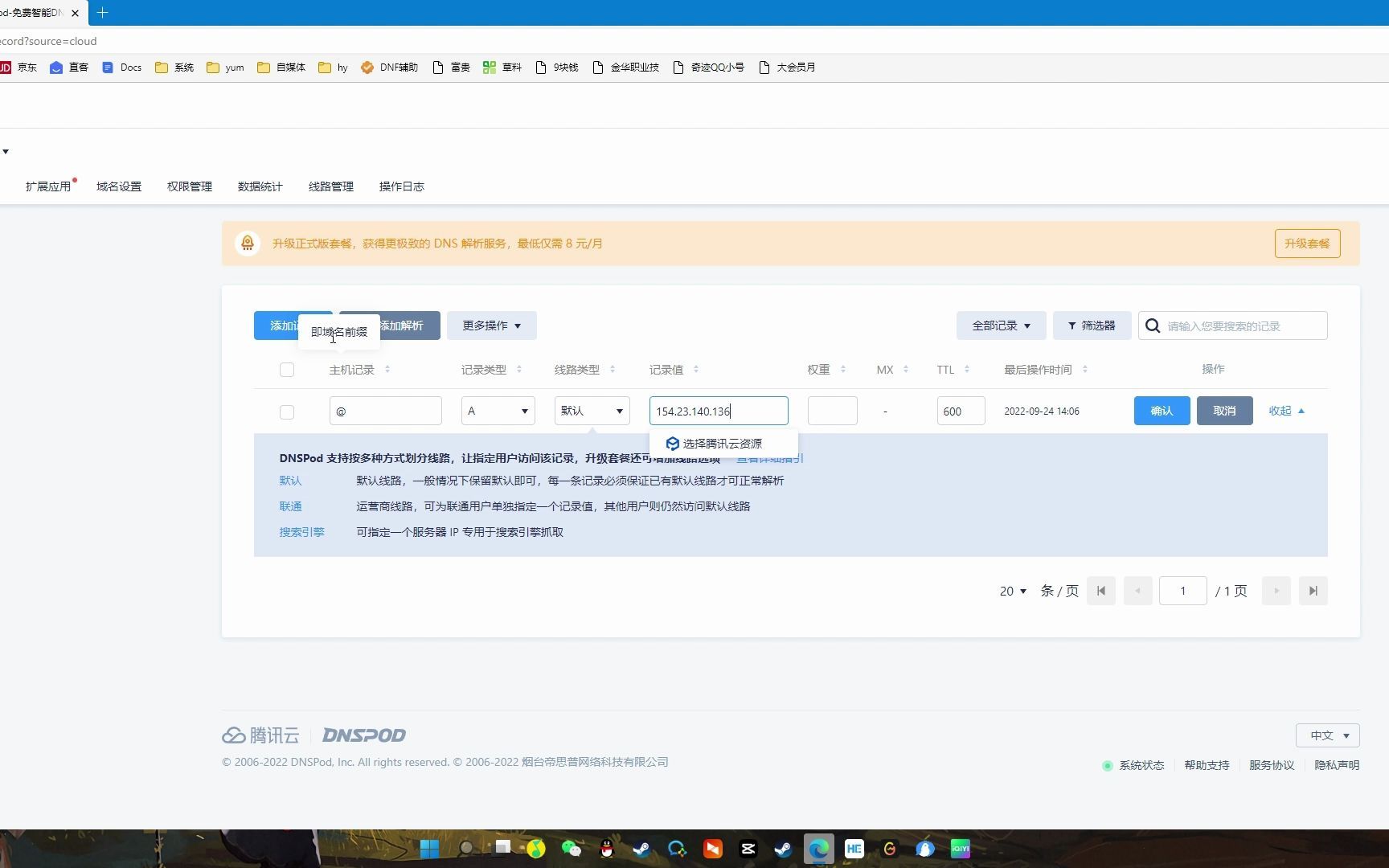This screenshot has width=1389, height=868.
Task: Open the 京东 bookmark
Action: coord(18,68)
